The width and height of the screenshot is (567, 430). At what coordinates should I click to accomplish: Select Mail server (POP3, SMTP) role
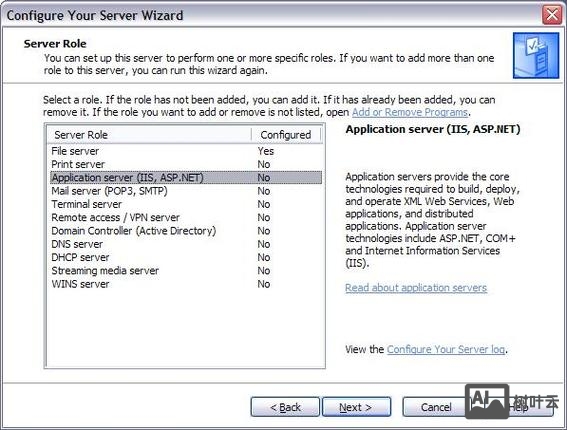pos(186,191)
